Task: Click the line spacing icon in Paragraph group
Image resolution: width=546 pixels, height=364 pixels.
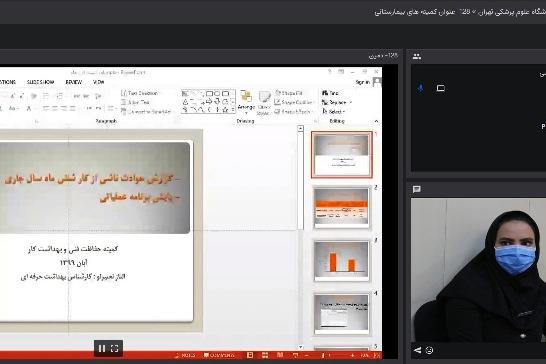Action: point(99,96)
